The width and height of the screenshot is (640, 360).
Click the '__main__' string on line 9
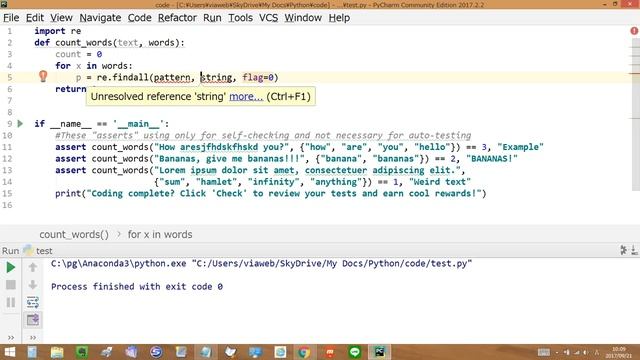click(138, 124)
